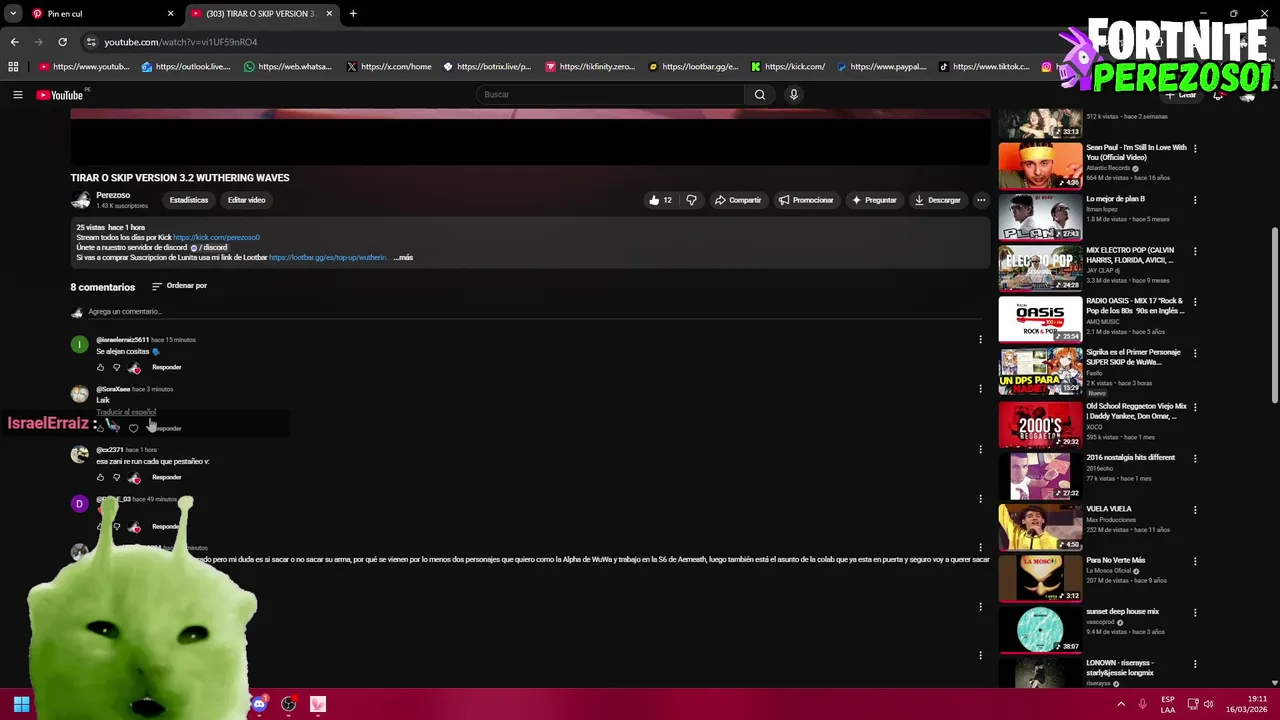
Task: Like the comment by @israelerraiz5611
Action: coord(100,367)
